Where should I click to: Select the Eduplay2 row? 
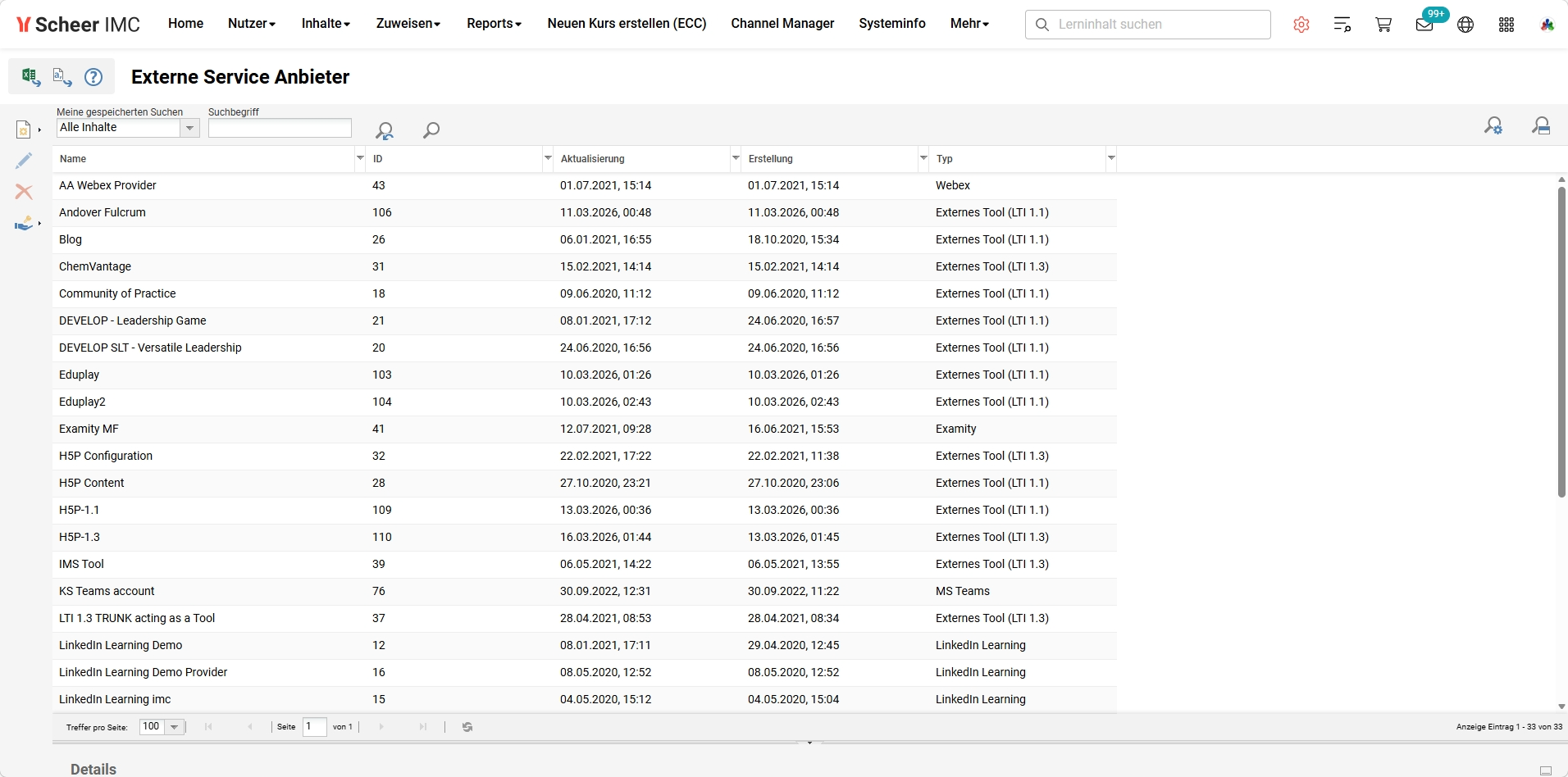click(584, 402)
